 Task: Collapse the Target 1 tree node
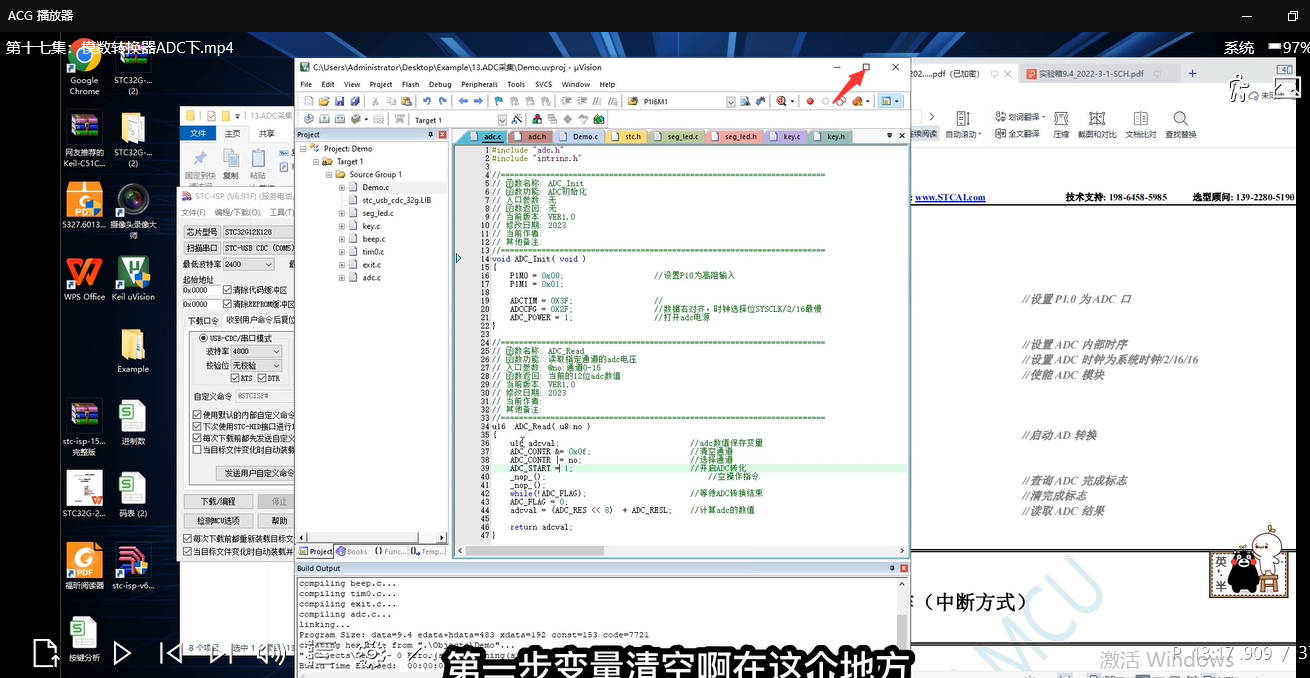coord(315,161)
